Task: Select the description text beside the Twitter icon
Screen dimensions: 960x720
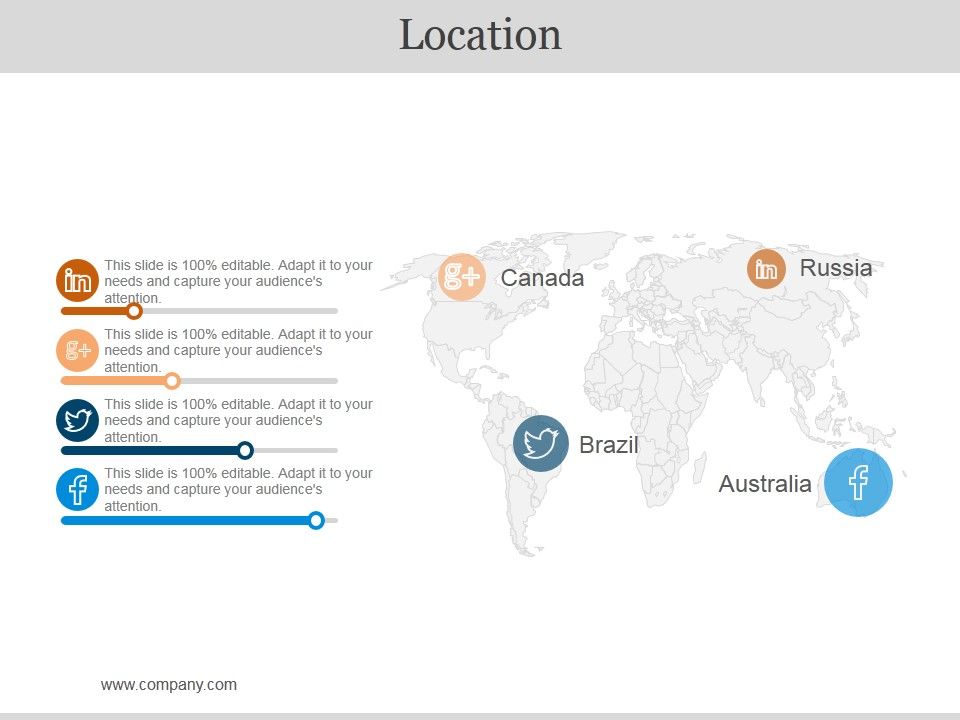Action: point(238,421)
